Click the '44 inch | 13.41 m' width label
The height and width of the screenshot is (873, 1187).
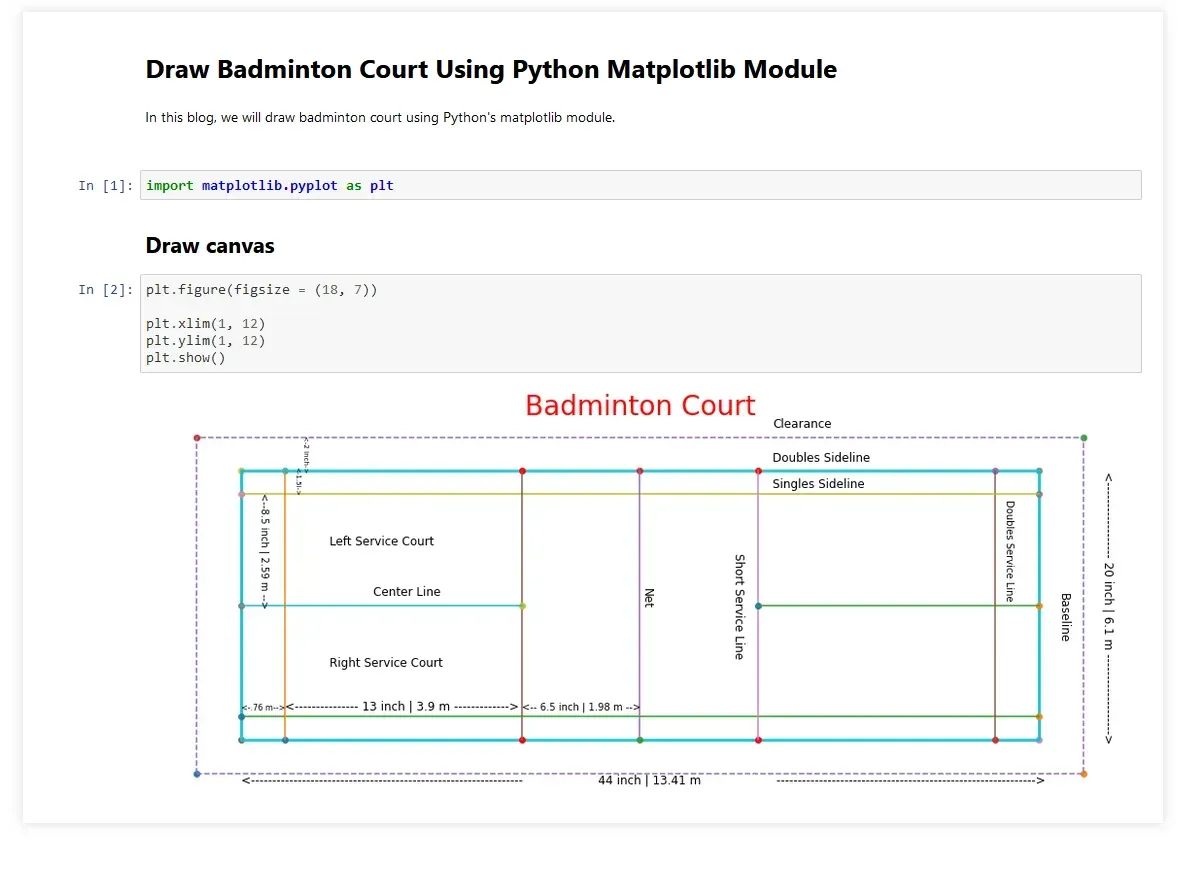[649, 780]
